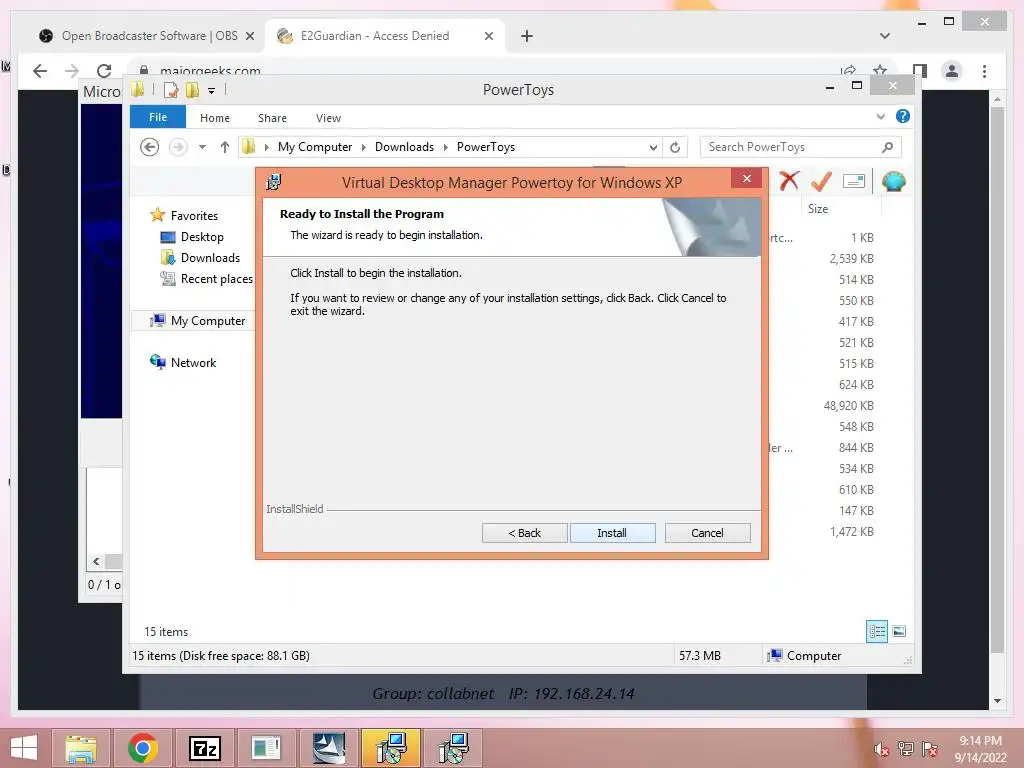Select Recent places in navigation pane
The height and width of the screenshot is (768, 1024).
pyautogui.click(x=216, y=279)
